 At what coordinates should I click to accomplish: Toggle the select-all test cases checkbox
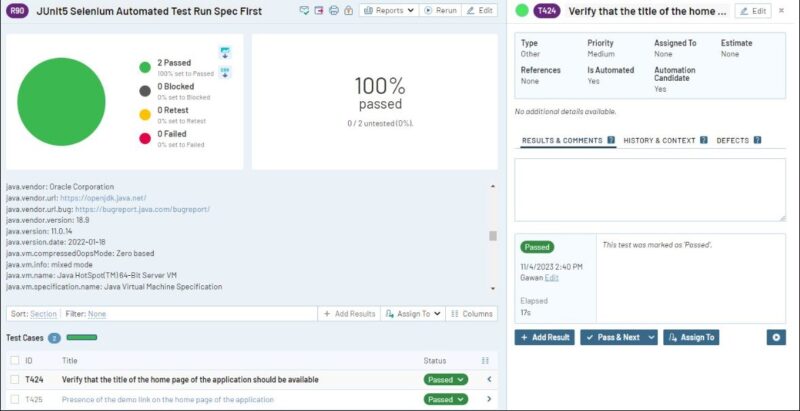(x=14, y=360)
